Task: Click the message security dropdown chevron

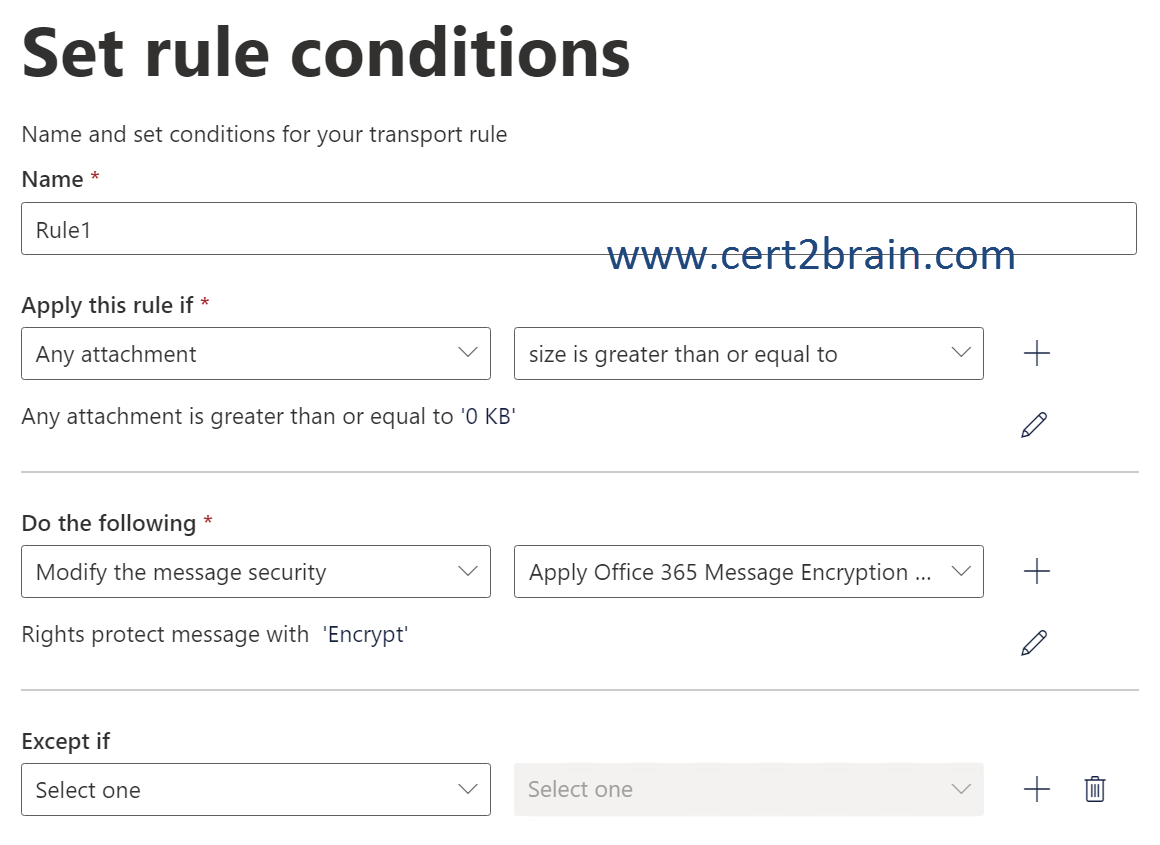Action: pos(468,571)
